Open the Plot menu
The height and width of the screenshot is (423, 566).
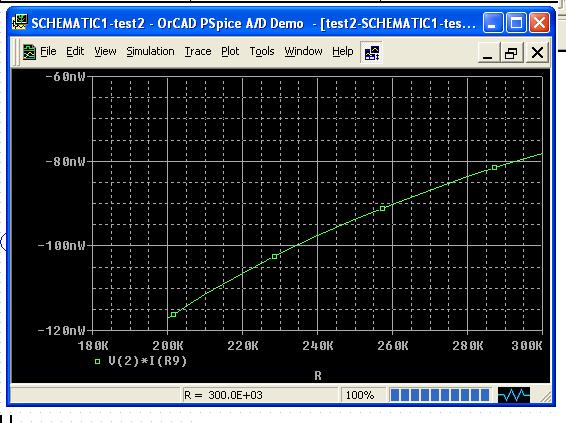click(230, 52)
